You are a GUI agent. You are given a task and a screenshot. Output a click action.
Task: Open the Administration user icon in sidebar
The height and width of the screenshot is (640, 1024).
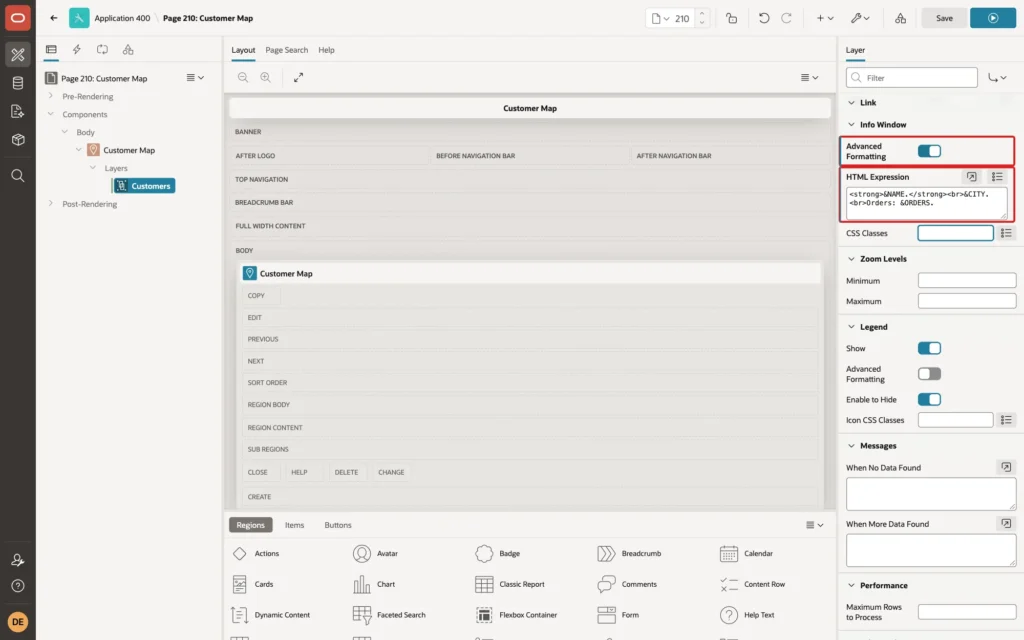(x=18, y=560)
